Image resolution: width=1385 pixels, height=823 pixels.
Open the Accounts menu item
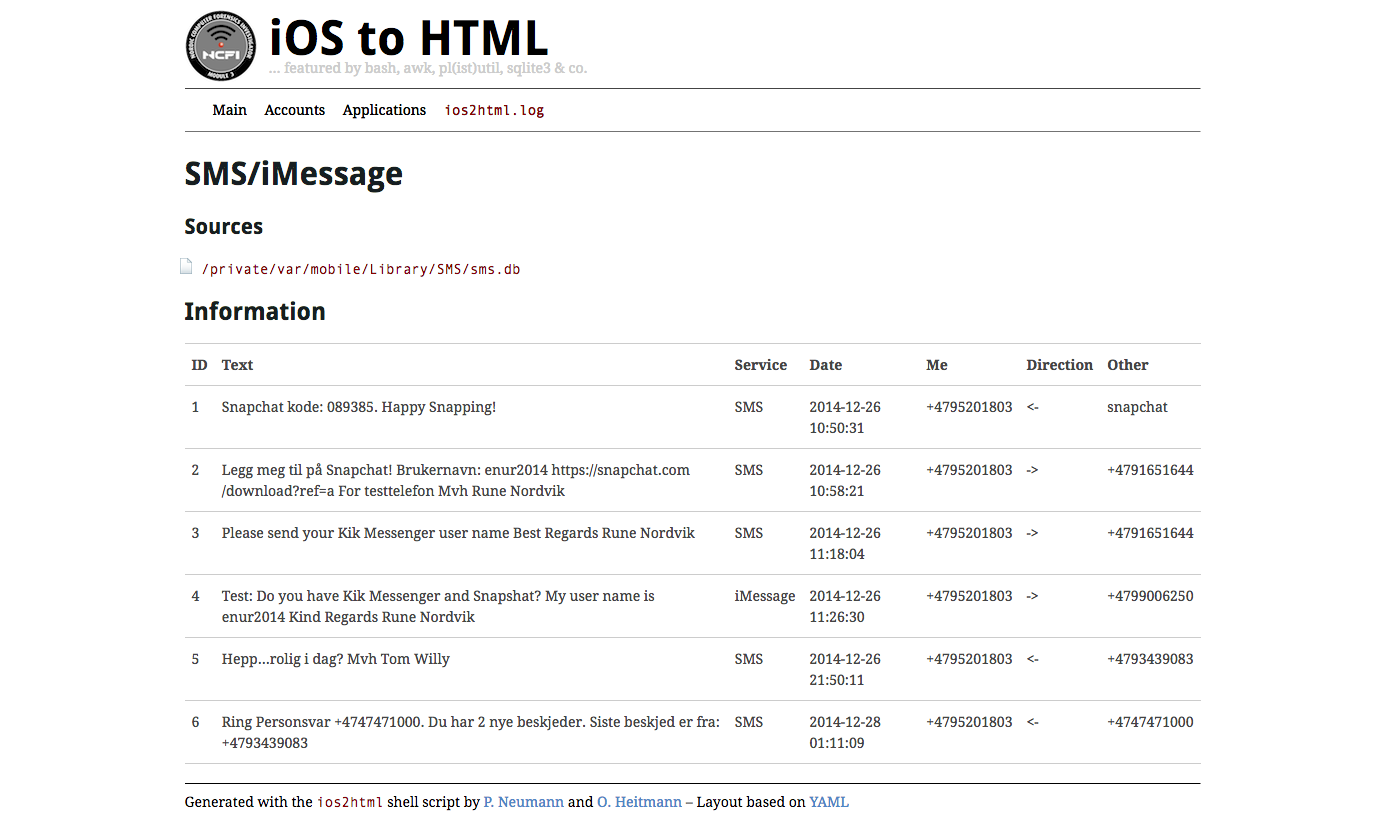pyautogui.click(x=294, y=110)
